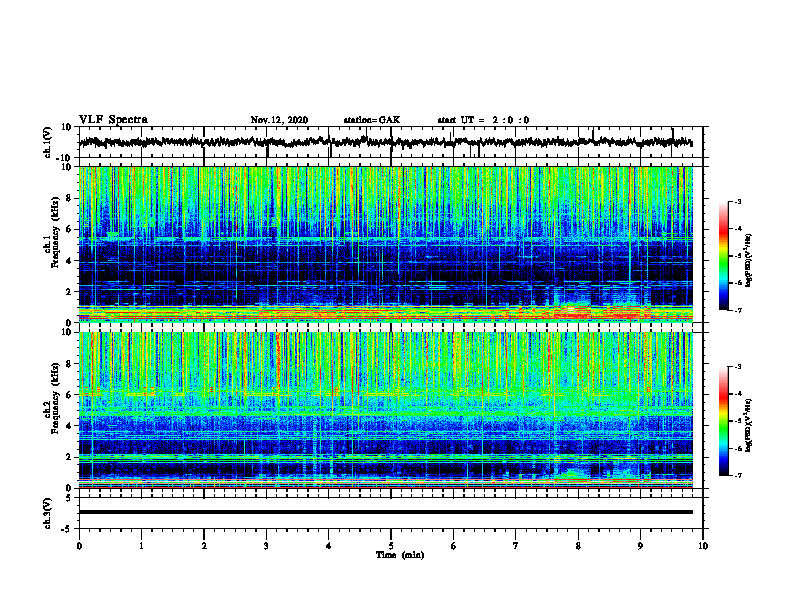Viewport: 792px width, 612px height.
Task: Click time tick label "5" on the x-axis
Action: pos(391,546)
